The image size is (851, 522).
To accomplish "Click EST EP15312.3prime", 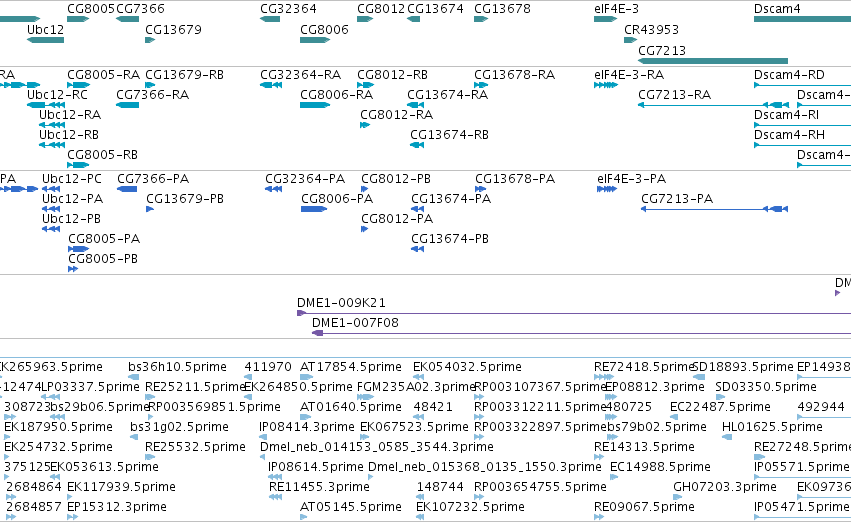I will (117, 507).
